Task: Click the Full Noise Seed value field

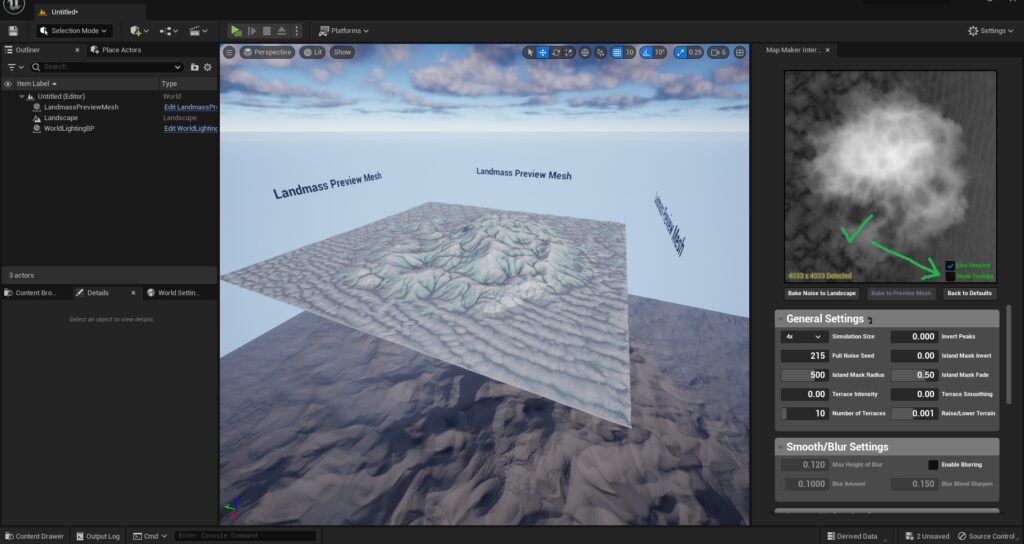Action: 805,356
